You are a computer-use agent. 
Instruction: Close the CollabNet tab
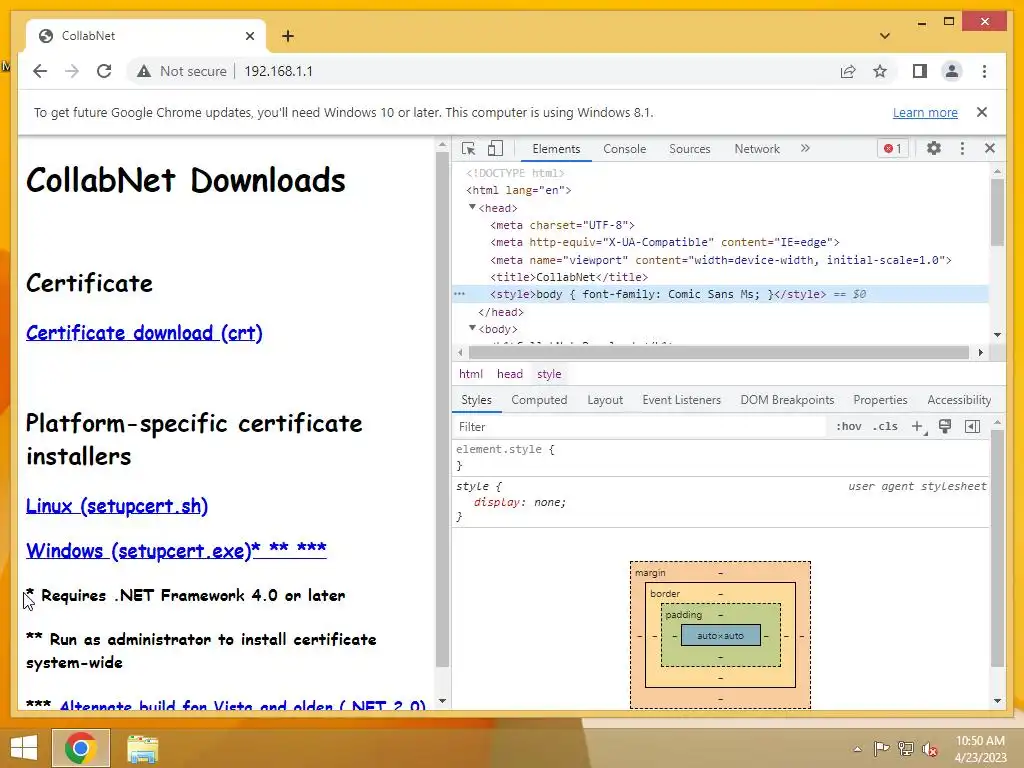pyautogui.click(x=249, y=36)
